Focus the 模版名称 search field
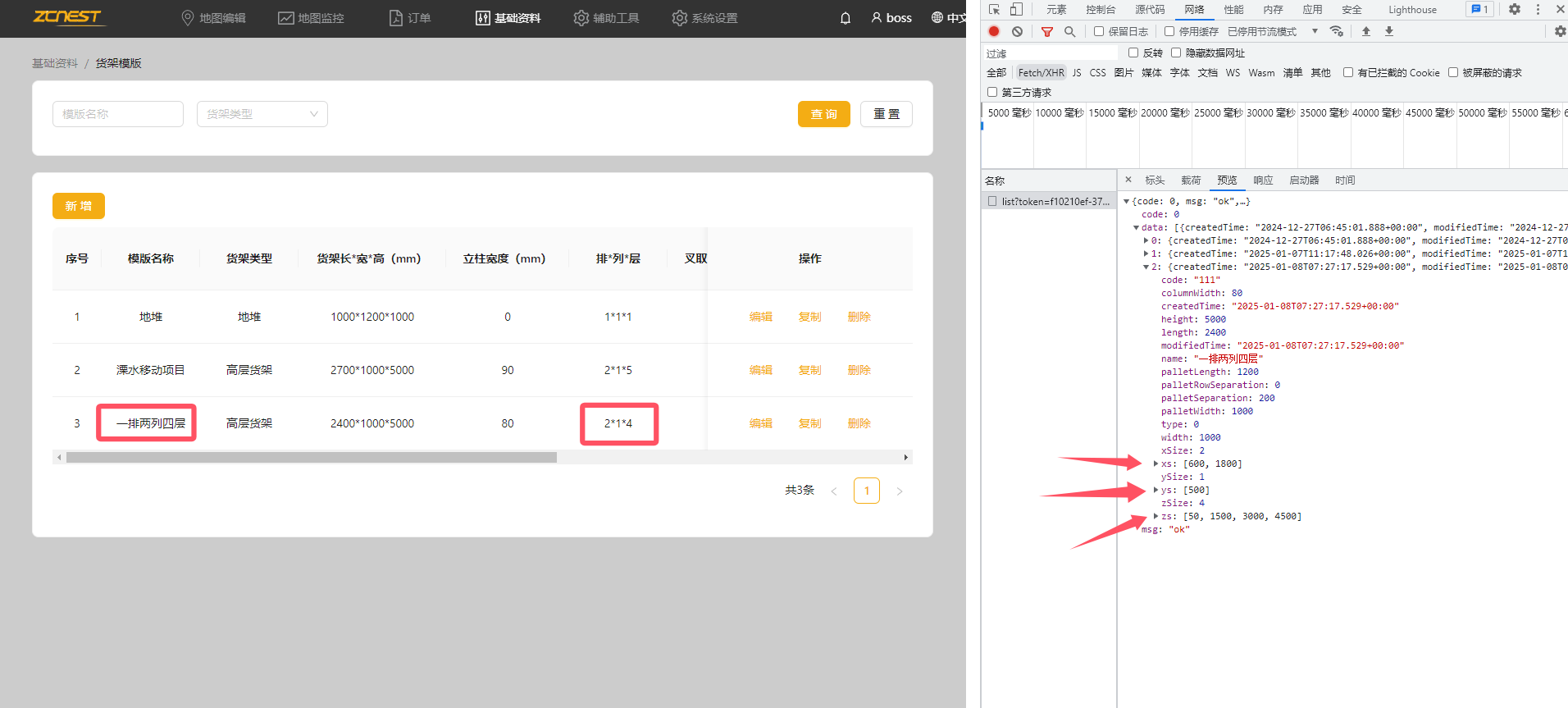The width and height of the screenshot is (1568, 708). point(118,114)
